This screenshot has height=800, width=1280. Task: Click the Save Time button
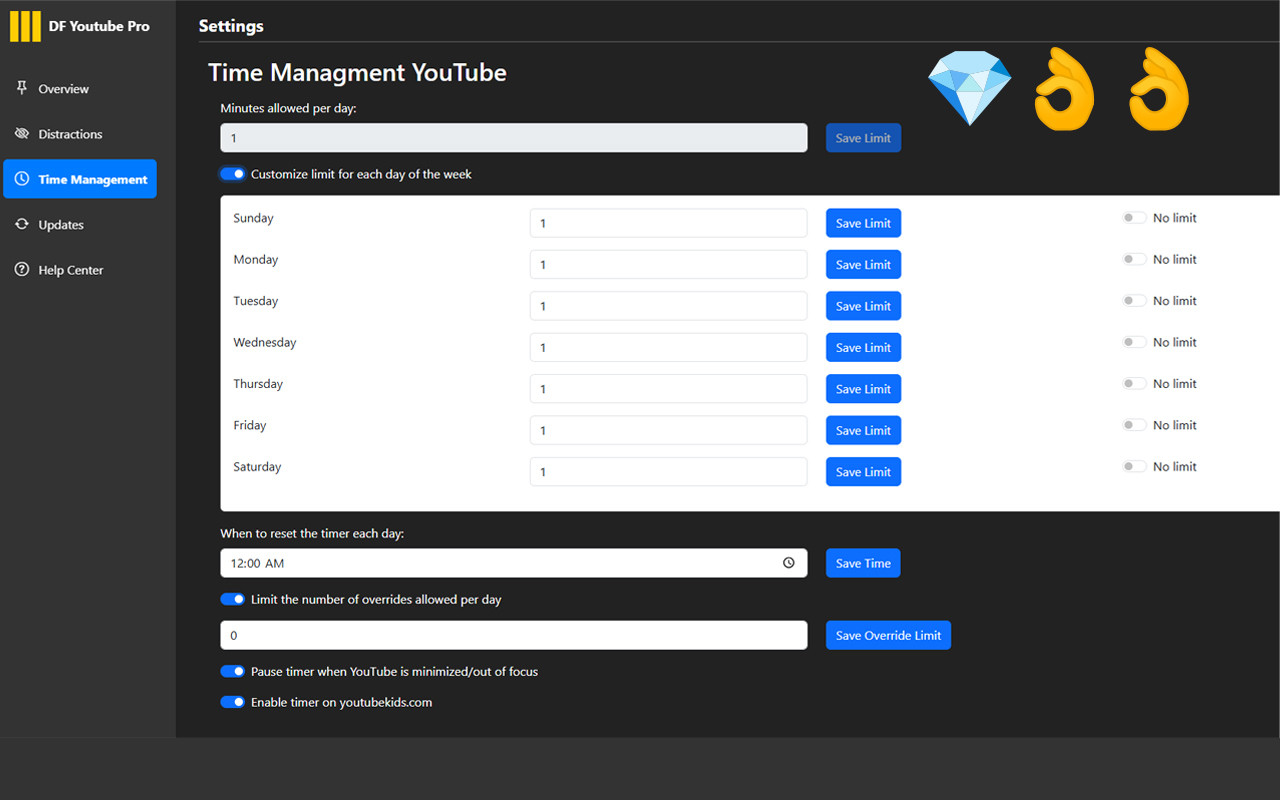[x=863, y=563]
